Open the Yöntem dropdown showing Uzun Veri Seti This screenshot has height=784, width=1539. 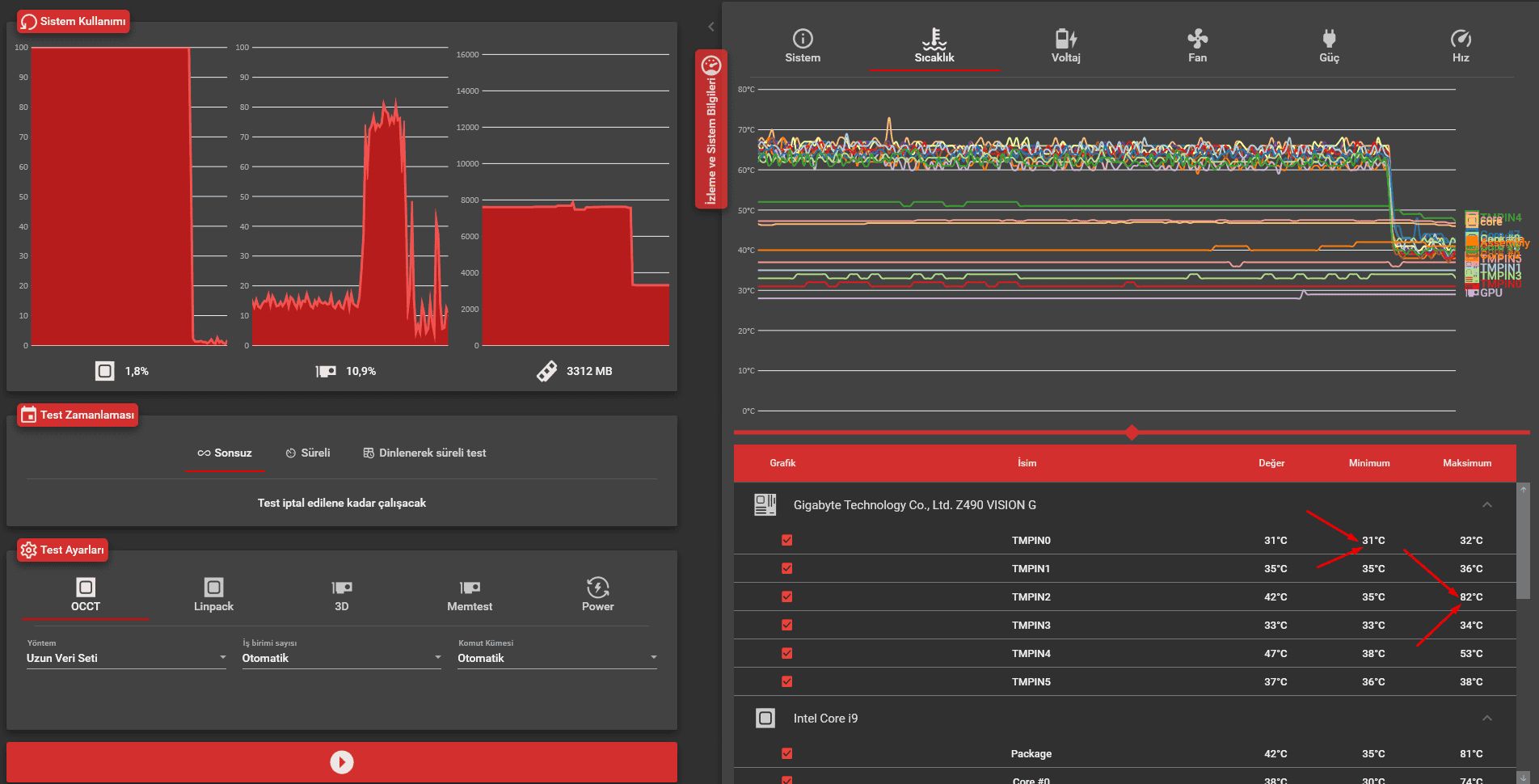(126, 658)
